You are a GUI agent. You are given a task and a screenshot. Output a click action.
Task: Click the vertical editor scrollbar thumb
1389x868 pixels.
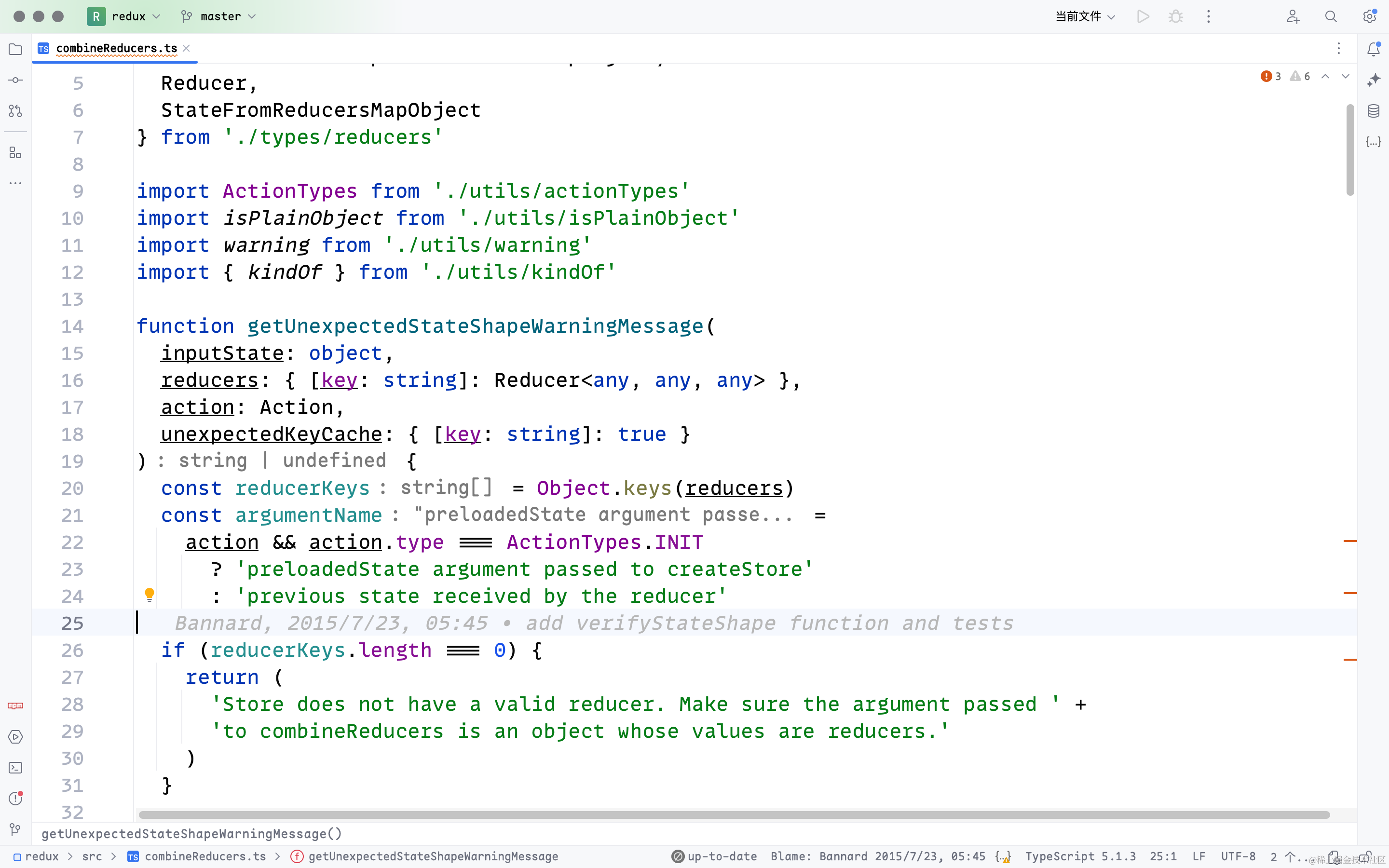[x=1350, y=149]
